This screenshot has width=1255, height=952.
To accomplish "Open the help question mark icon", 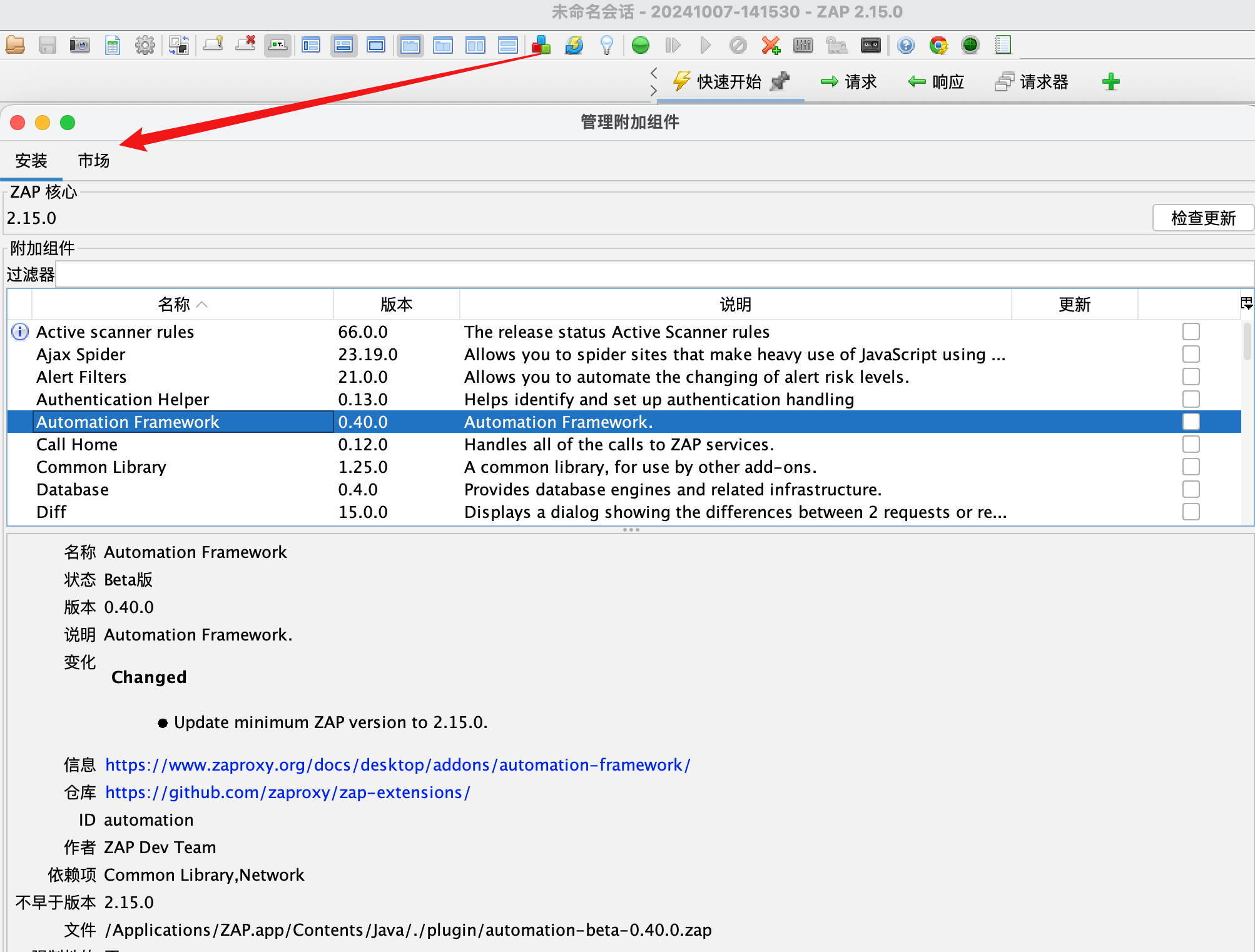I will point(905,45).
